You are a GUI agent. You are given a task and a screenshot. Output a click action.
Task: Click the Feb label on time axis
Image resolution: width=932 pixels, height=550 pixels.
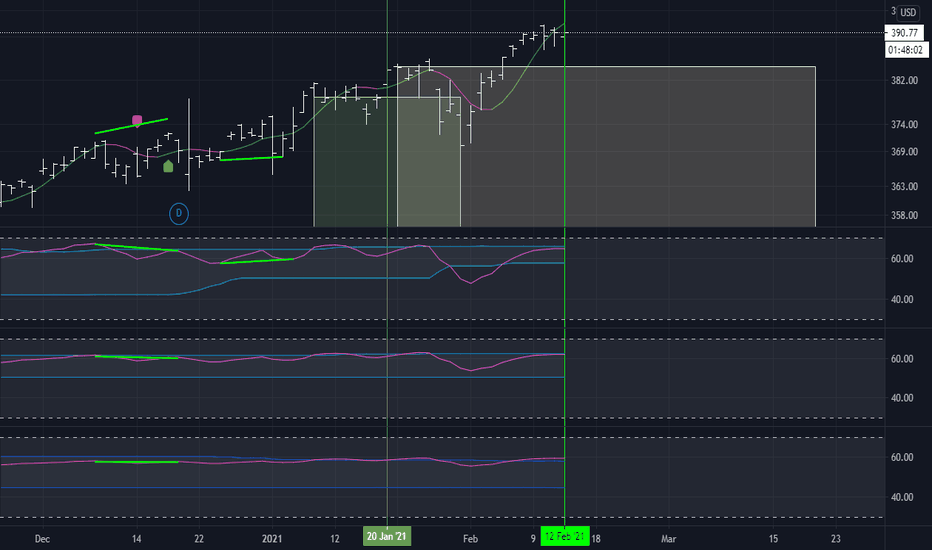(x=470, y=539)
